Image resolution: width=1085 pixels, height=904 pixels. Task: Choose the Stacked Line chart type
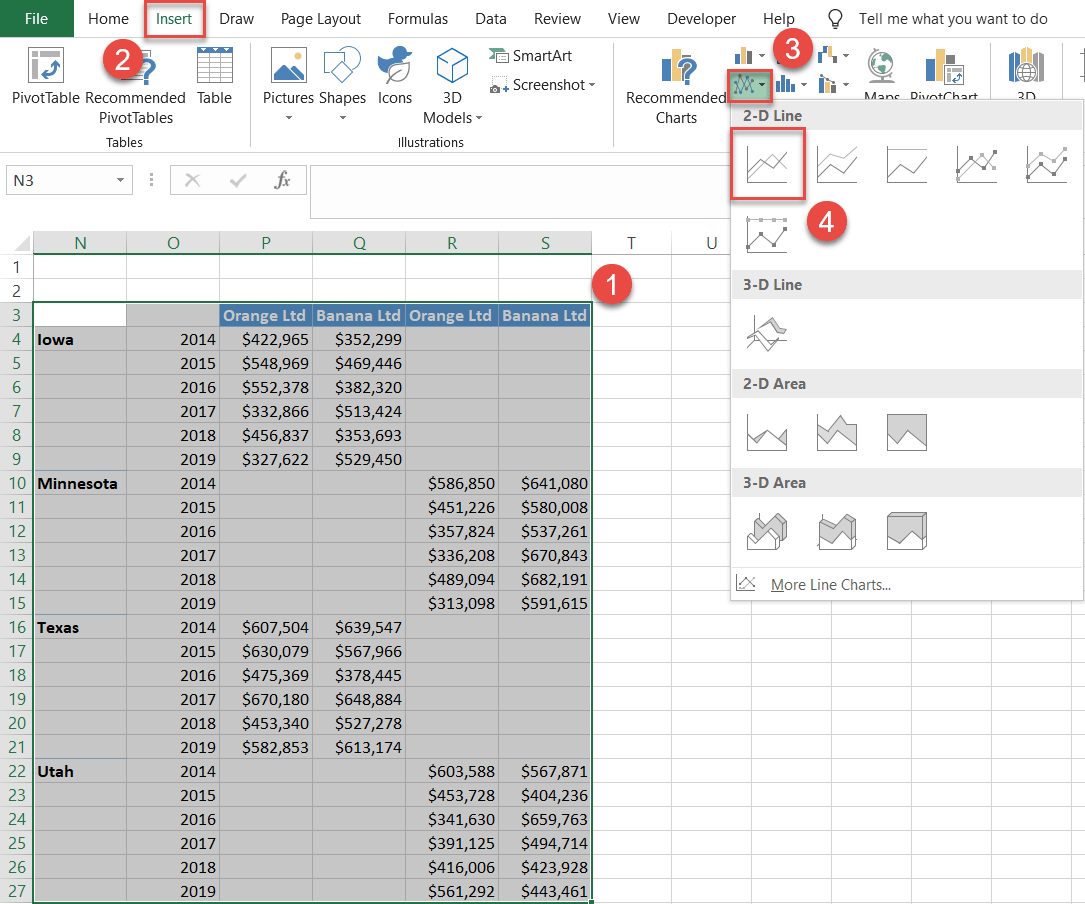point(837,165)
